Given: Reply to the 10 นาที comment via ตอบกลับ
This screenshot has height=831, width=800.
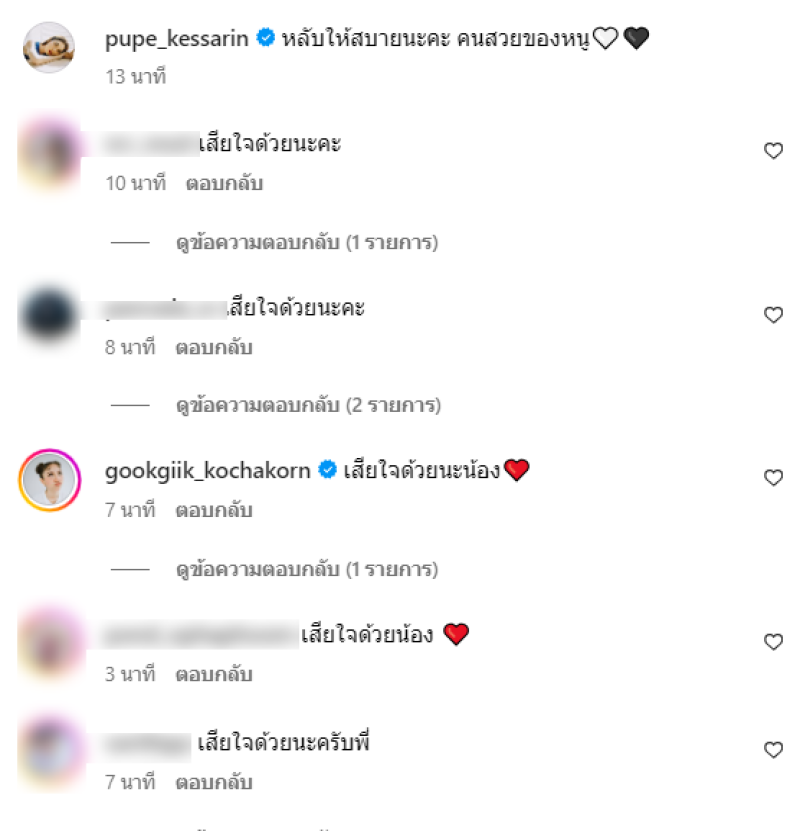Looking at the screenshot, I should [x=224, y=183].
